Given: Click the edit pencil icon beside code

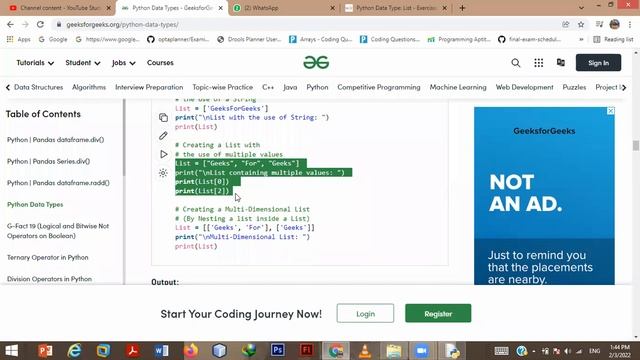Looking at the screenshot, I should point(163,136).
